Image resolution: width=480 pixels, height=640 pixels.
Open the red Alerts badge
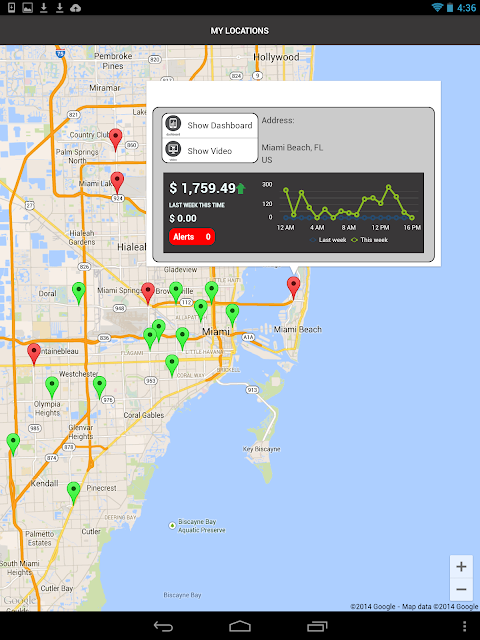pos(192,237)
